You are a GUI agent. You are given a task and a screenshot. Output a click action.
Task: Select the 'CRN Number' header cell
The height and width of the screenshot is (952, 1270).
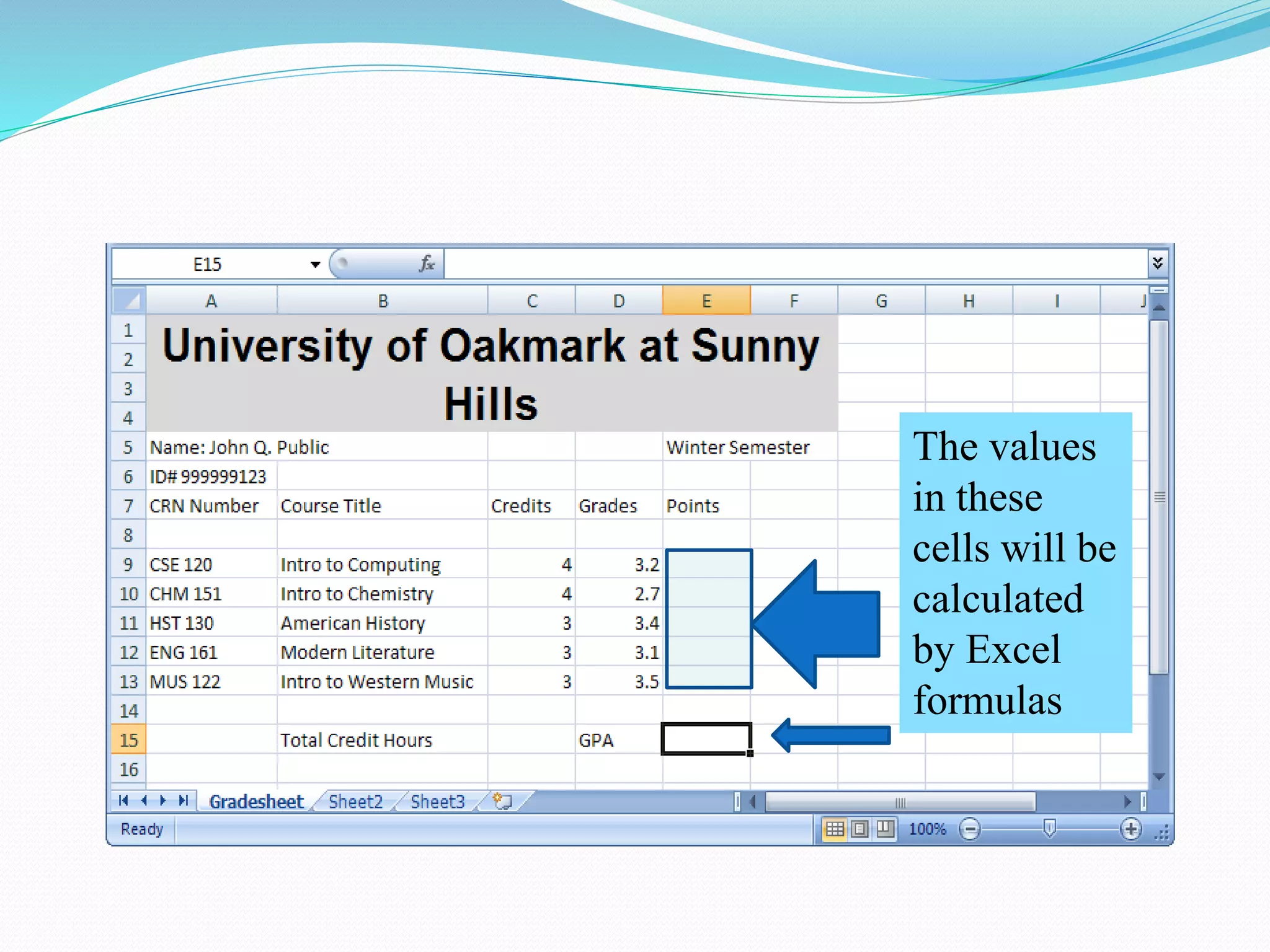(211, 506)
